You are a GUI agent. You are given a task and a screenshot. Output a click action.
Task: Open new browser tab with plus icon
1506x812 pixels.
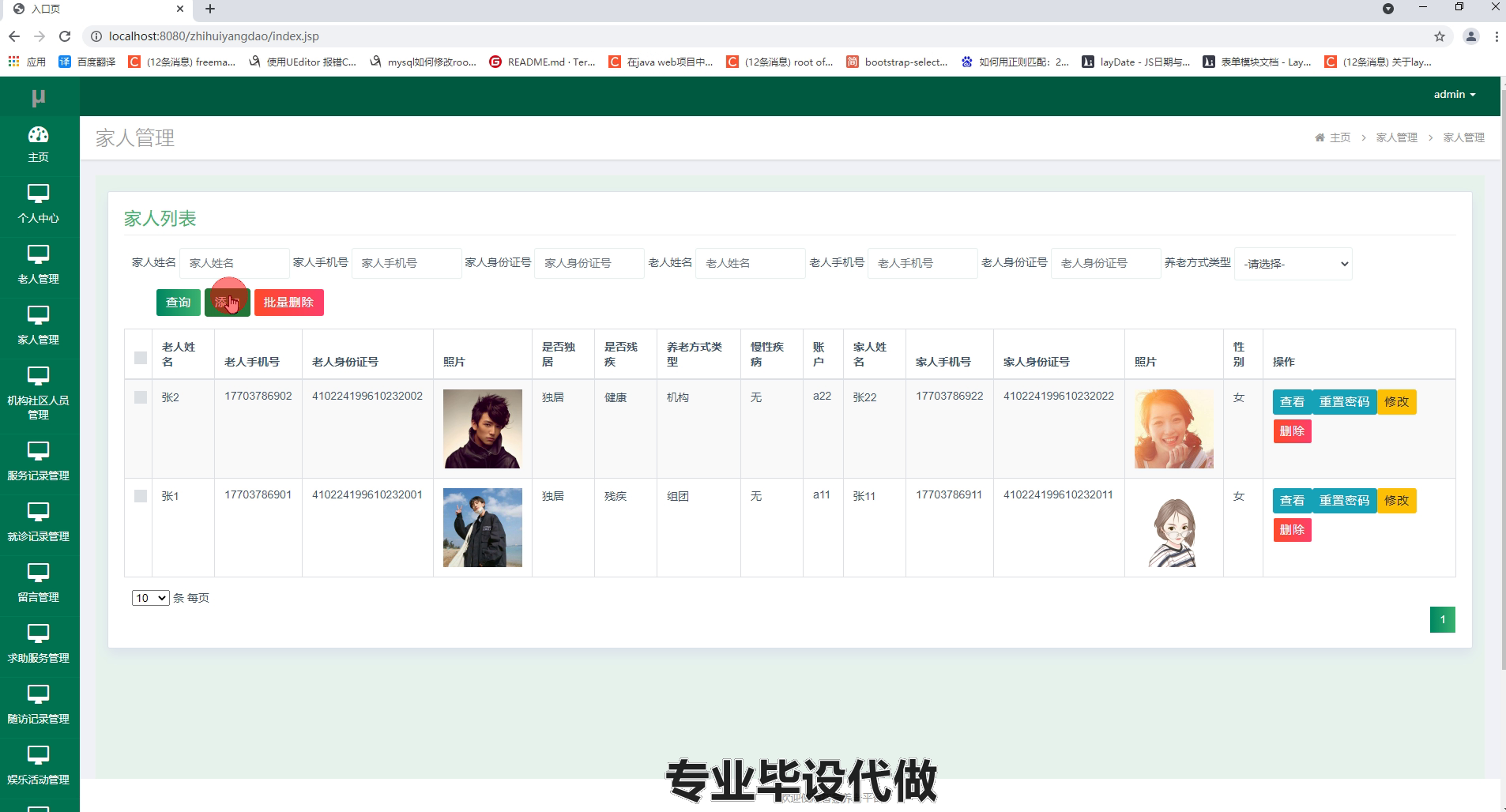tap(210, 9)
